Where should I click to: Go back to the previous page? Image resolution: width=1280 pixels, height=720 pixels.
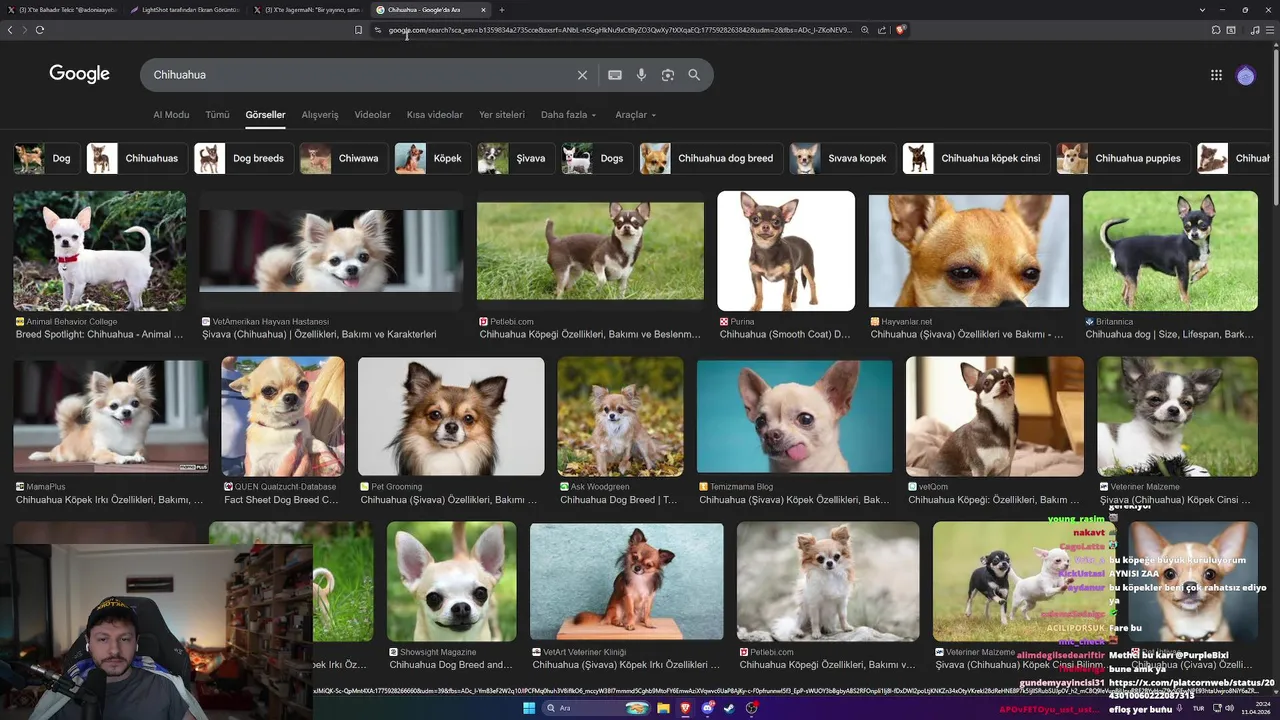(x=10, y=30)
